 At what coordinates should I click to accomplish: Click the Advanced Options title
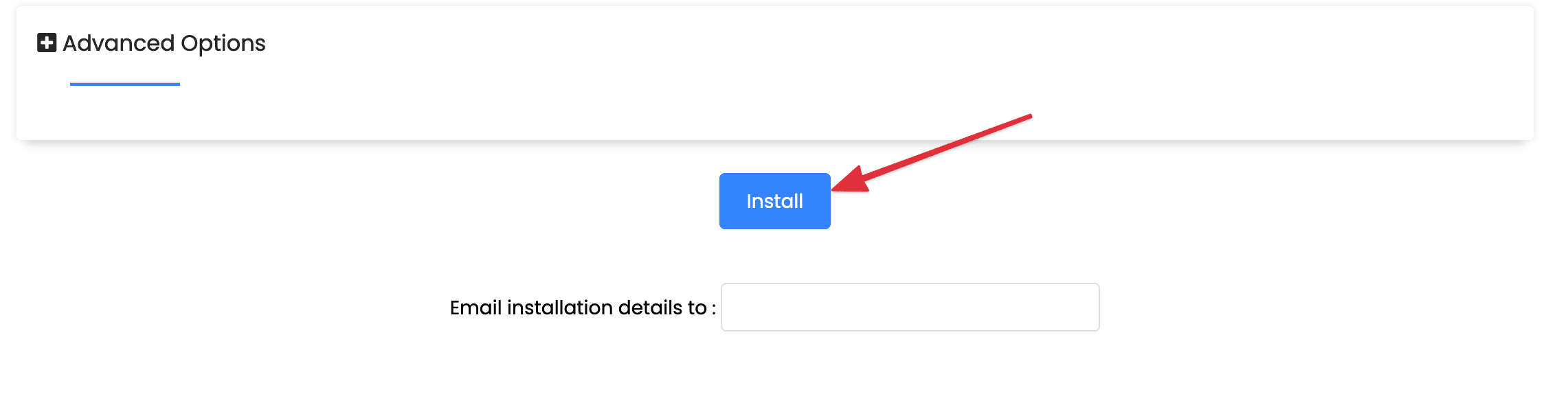(164, 43)
